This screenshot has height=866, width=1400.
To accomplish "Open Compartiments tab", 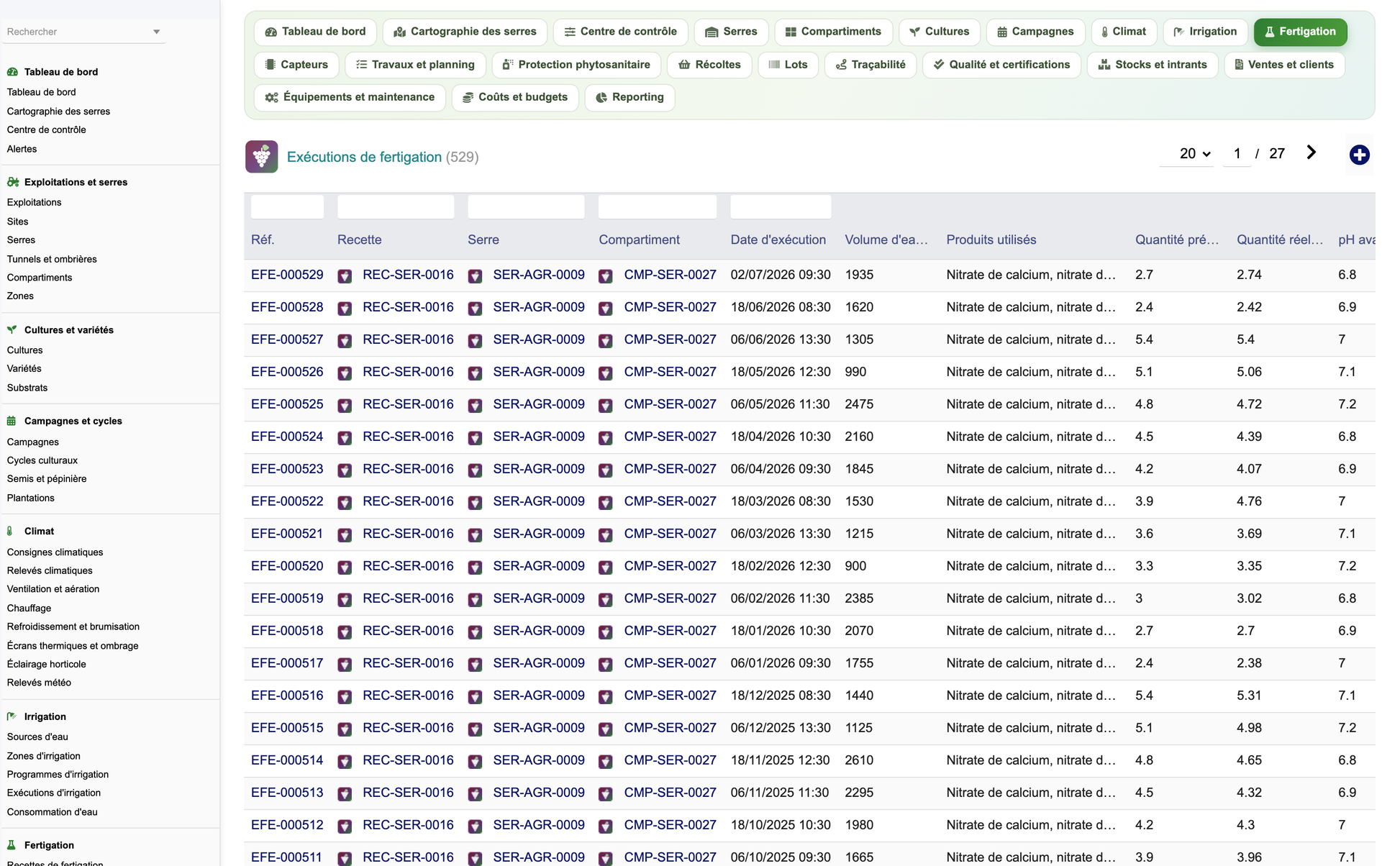I will (833, 32).
